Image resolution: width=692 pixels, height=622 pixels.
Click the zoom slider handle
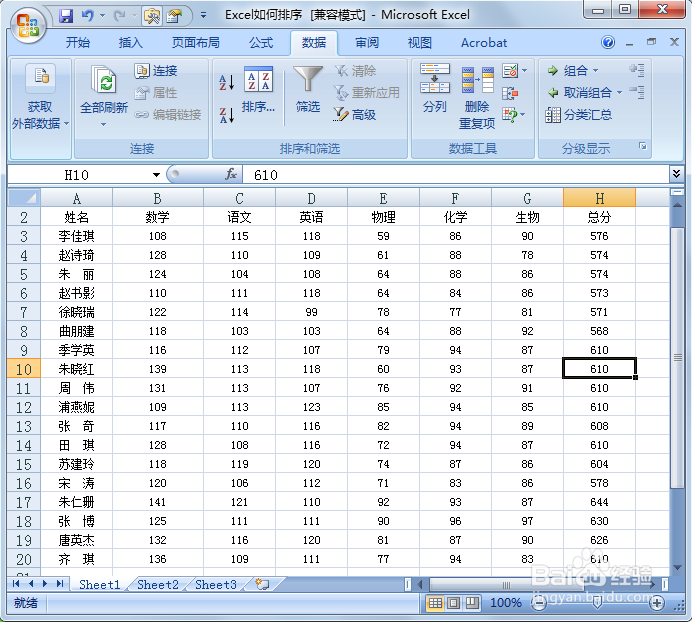tap(597, 603)
